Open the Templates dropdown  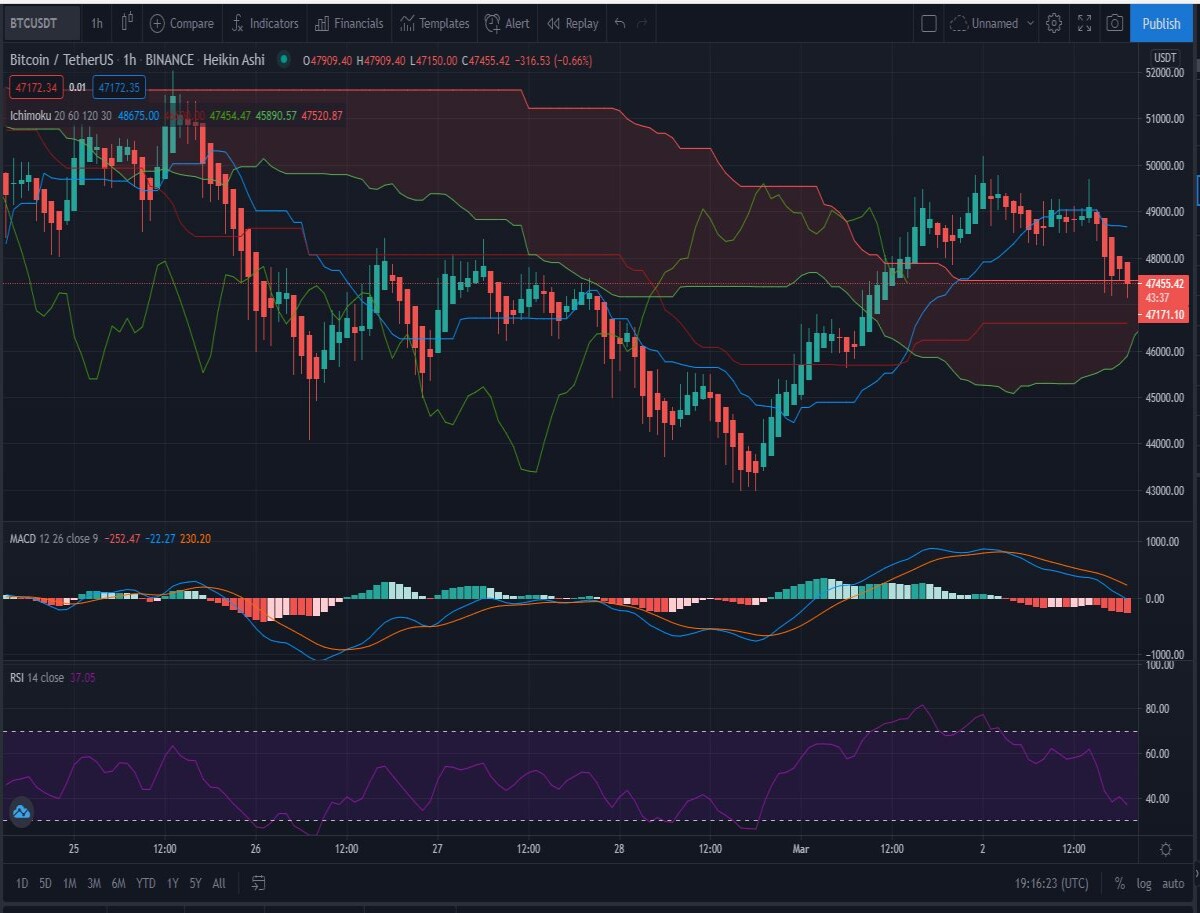[x=434, y=23]
